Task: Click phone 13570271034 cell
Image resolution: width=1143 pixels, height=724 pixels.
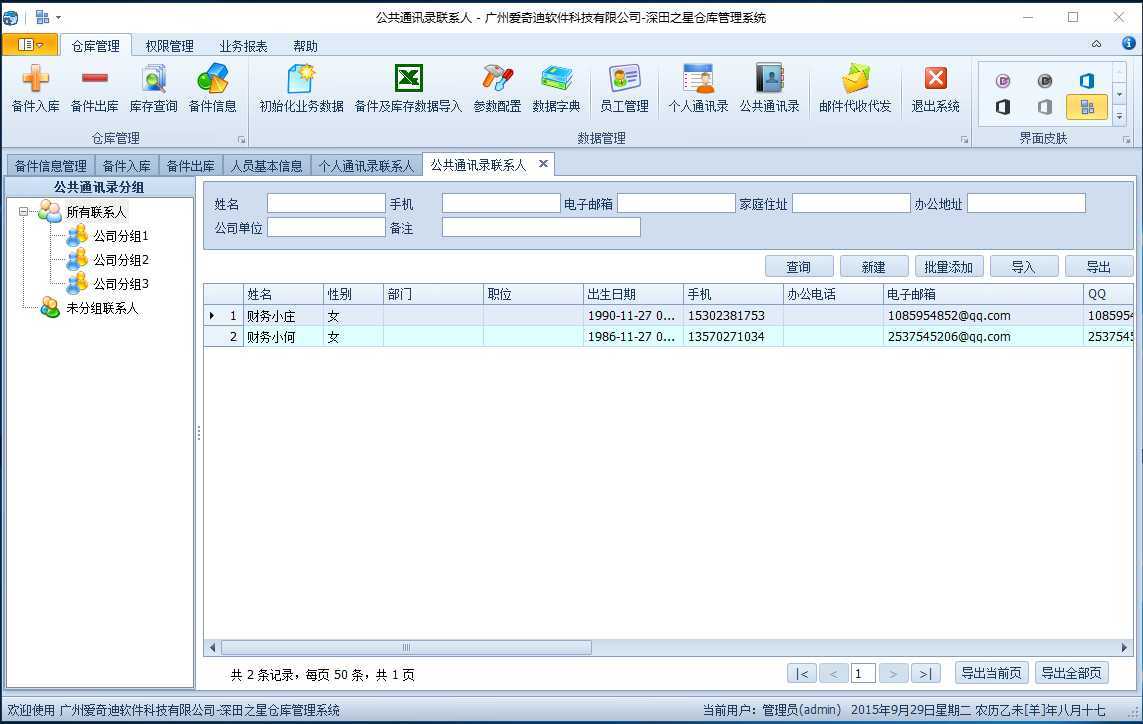Action: click(x=733, y=337)
